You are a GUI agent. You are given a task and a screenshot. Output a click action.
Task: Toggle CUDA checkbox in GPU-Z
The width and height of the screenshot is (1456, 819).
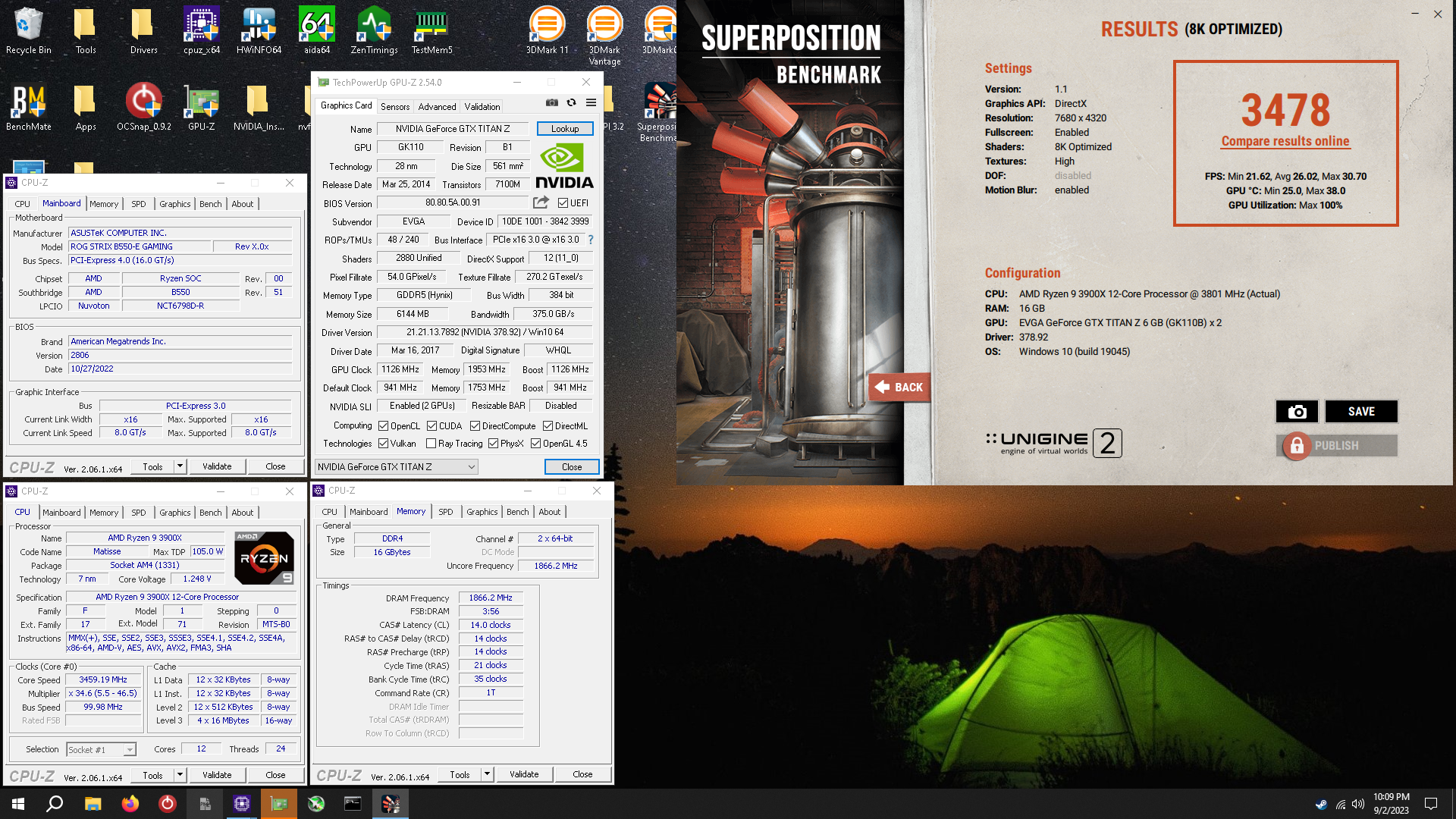pyautogui.click(x=432, y=426)
